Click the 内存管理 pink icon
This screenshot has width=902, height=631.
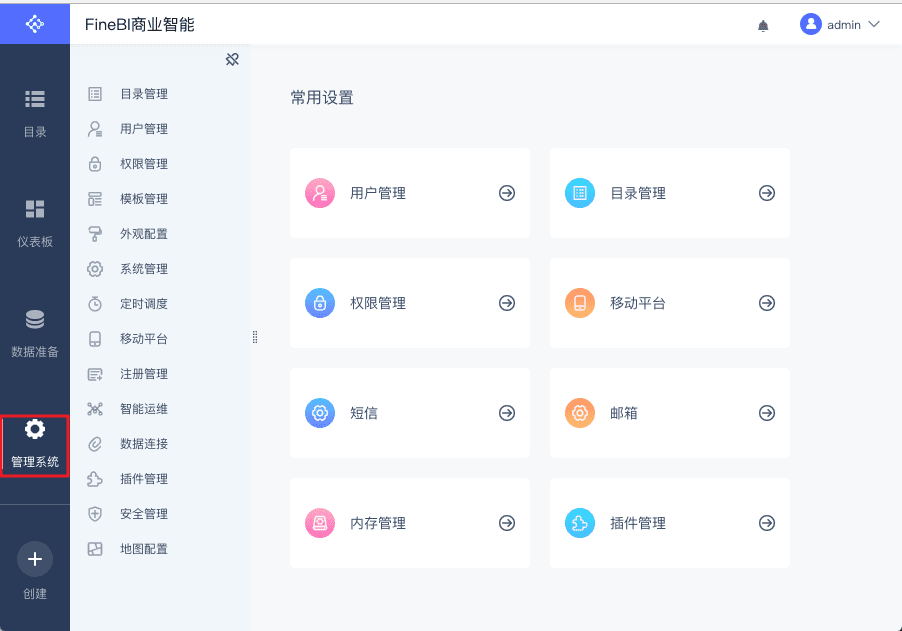pos(319,523)
